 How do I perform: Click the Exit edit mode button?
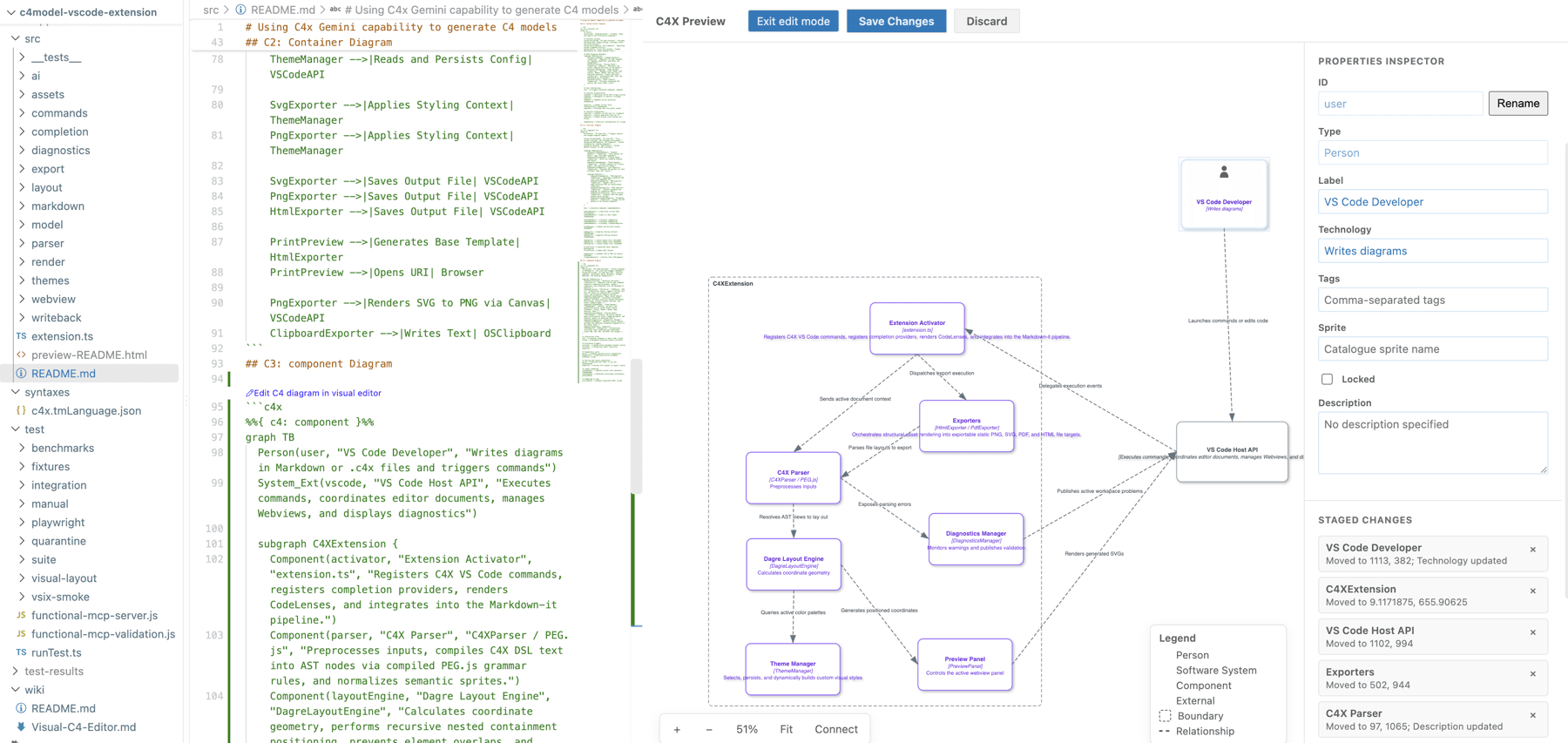793,21
